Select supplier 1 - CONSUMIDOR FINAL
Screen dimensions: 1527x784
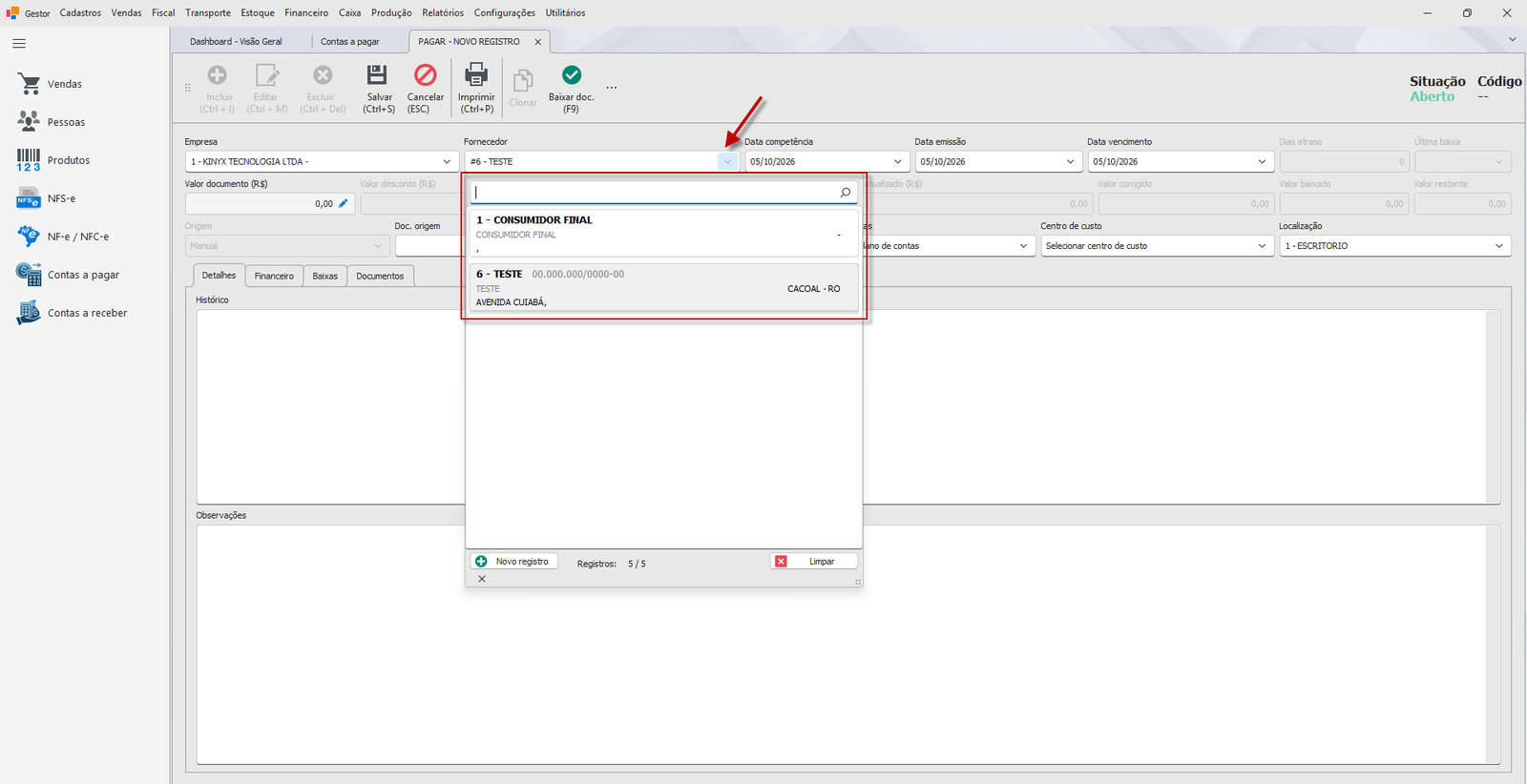pyautogui.click(x=663, y=234)
